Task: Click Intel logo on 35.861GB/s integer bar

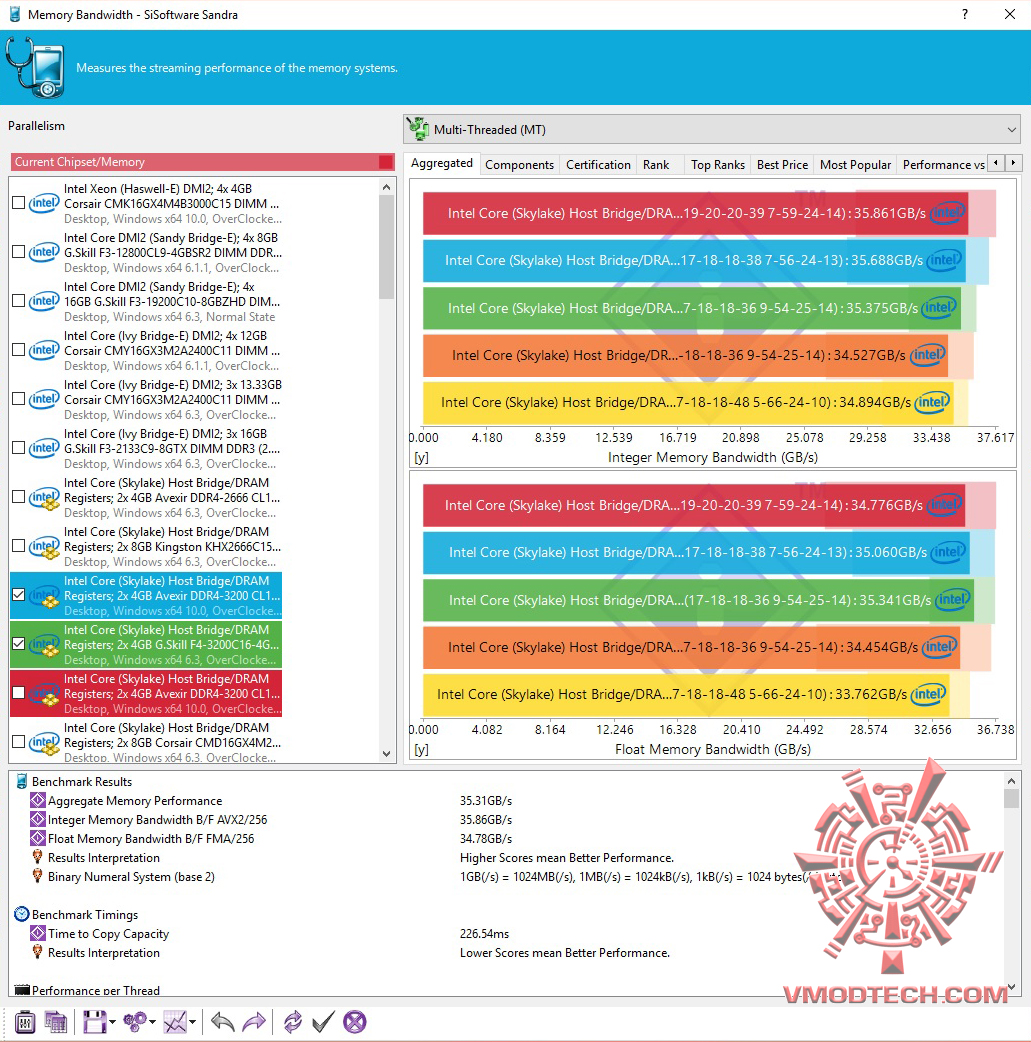Action: tap(948, 213)
